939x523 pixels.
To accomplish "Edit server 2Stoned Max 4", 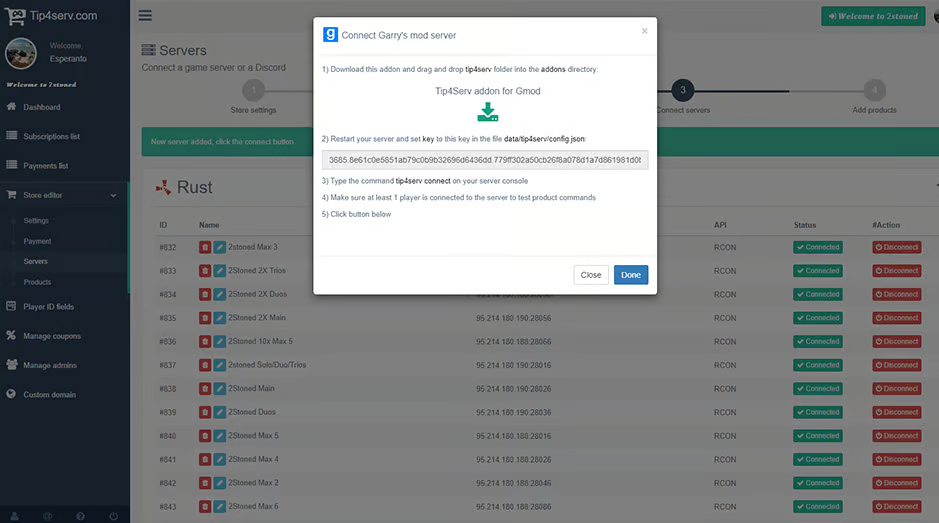I will 220,459.
